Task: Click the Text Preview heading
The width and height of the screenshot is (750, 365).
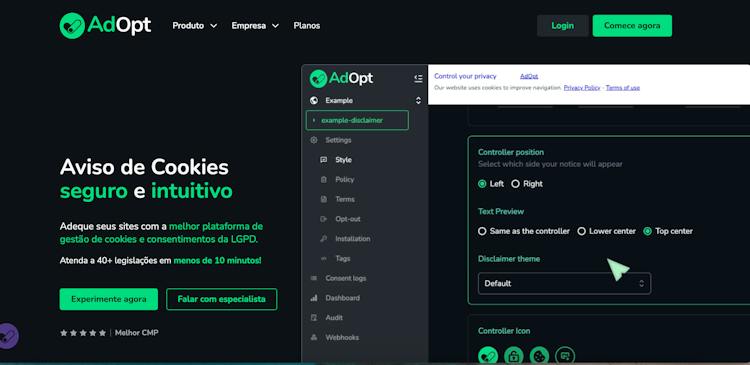Action: [x=501, y=211]
